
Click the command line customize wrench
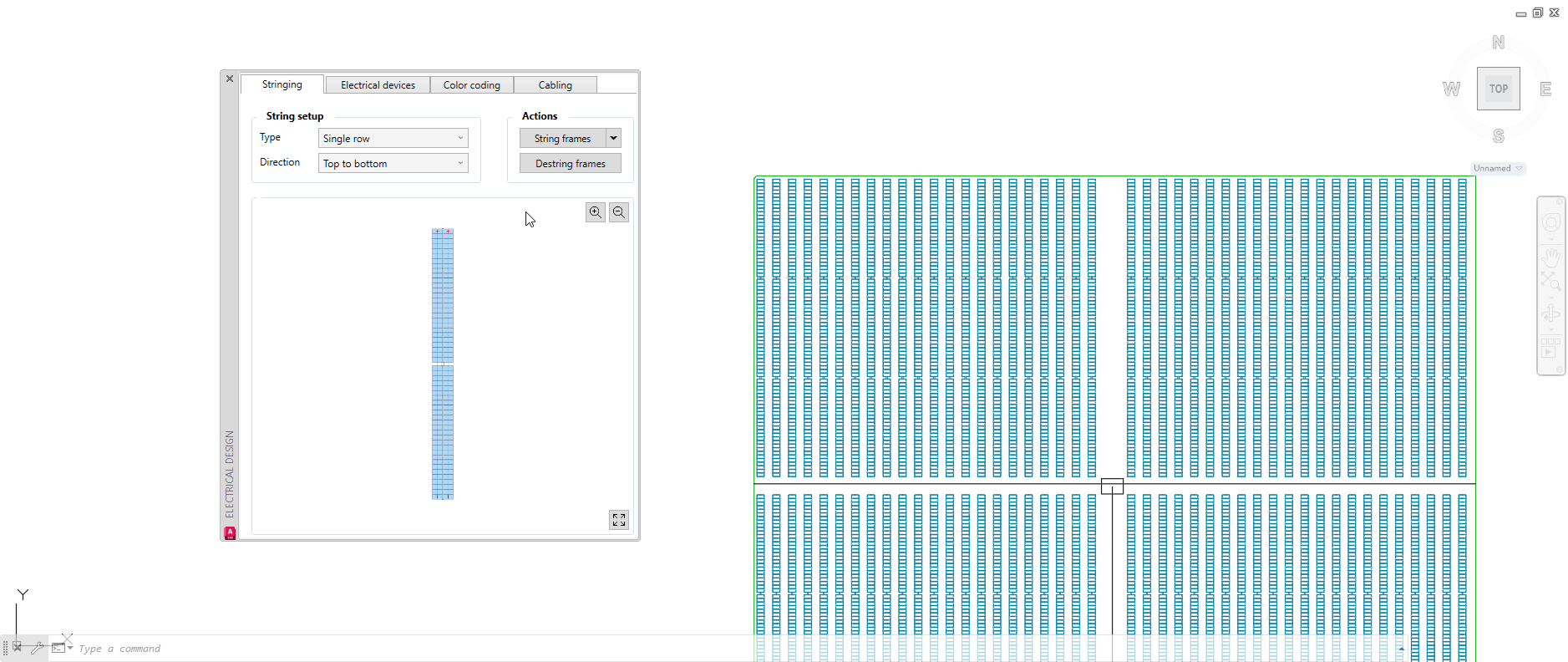38,648
